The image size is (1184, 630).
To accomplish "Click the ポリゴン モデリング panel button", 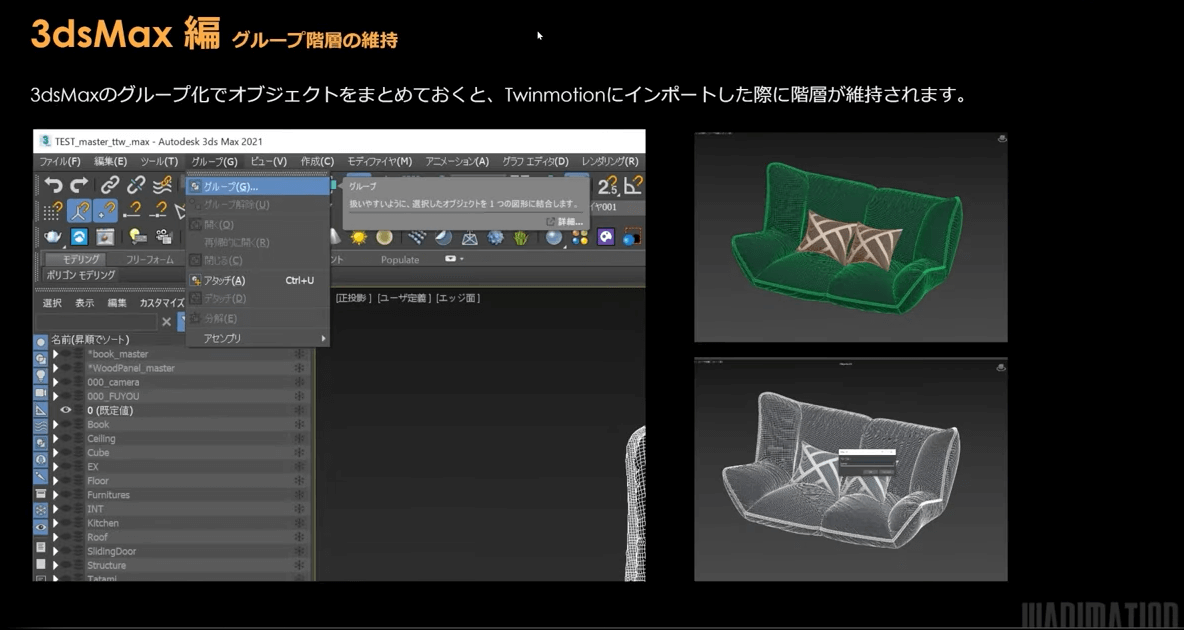I will pyautogui.click(x=81, y=275).
